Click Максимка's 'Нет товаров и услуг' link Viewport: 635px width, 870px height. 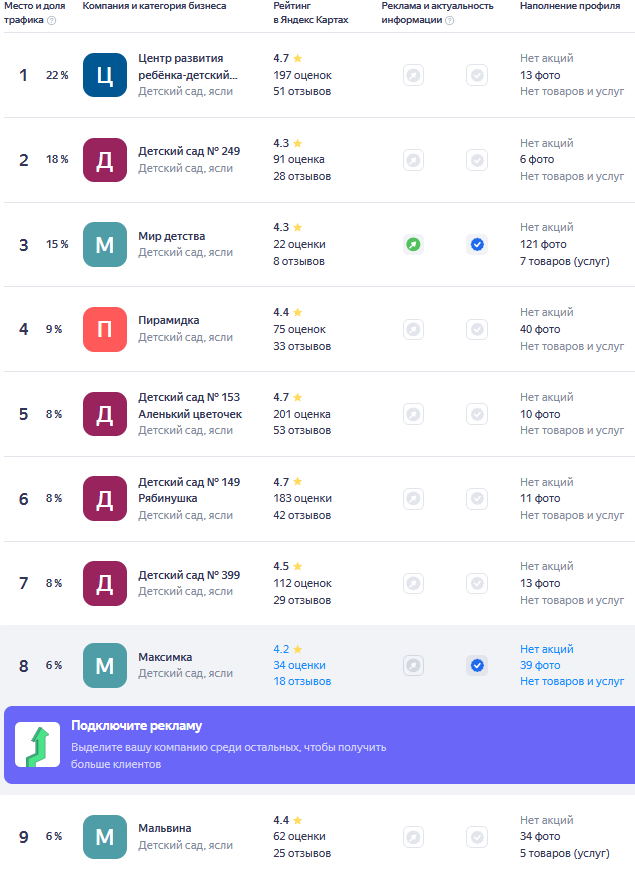click(x=572, y=681)
